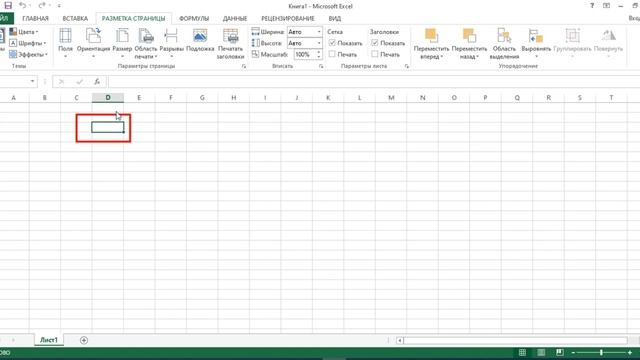Open Вписать scale-to-fit dialog launcher
Image resolution: width=640 pixels, height=360 pixels.
point(321,66)
